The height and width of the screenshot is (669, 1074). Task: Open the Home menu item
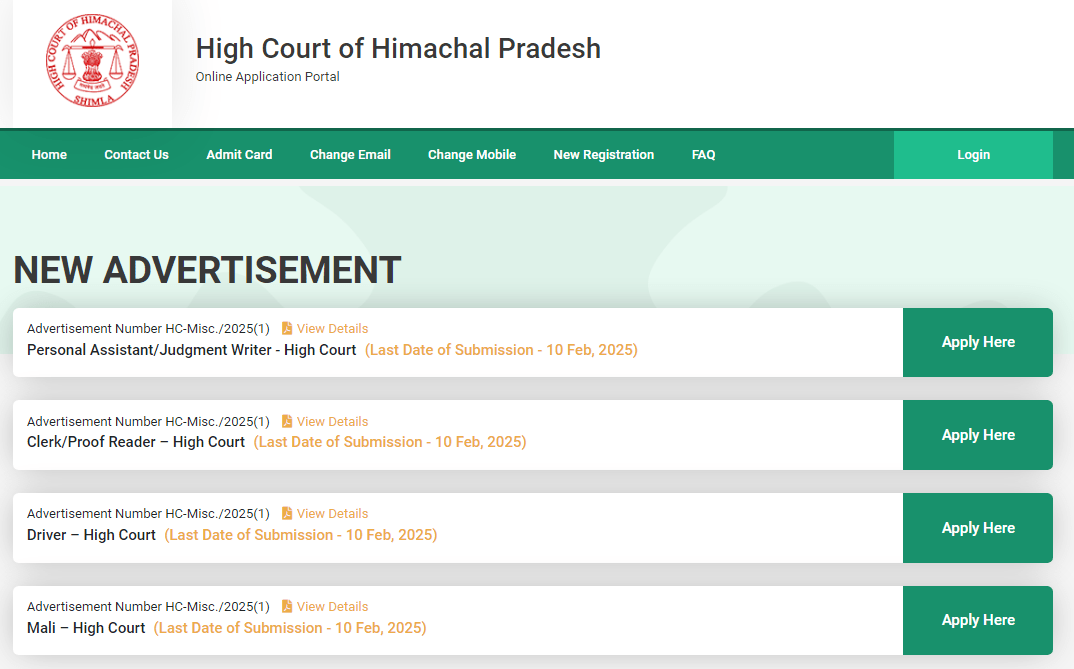(49, 155)
